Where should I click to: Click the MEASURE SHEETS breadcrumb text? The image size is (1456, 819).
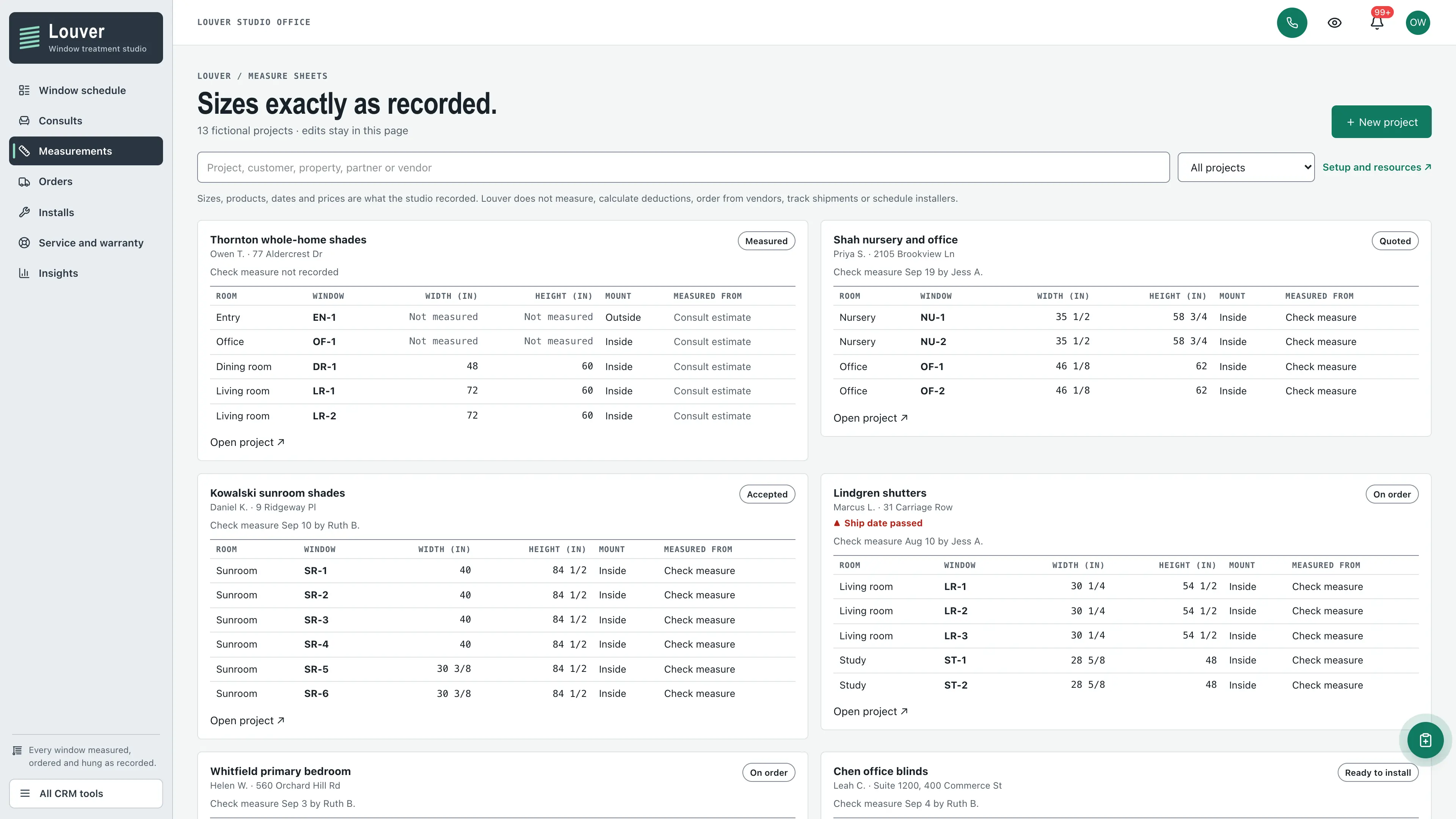(288, 76)
